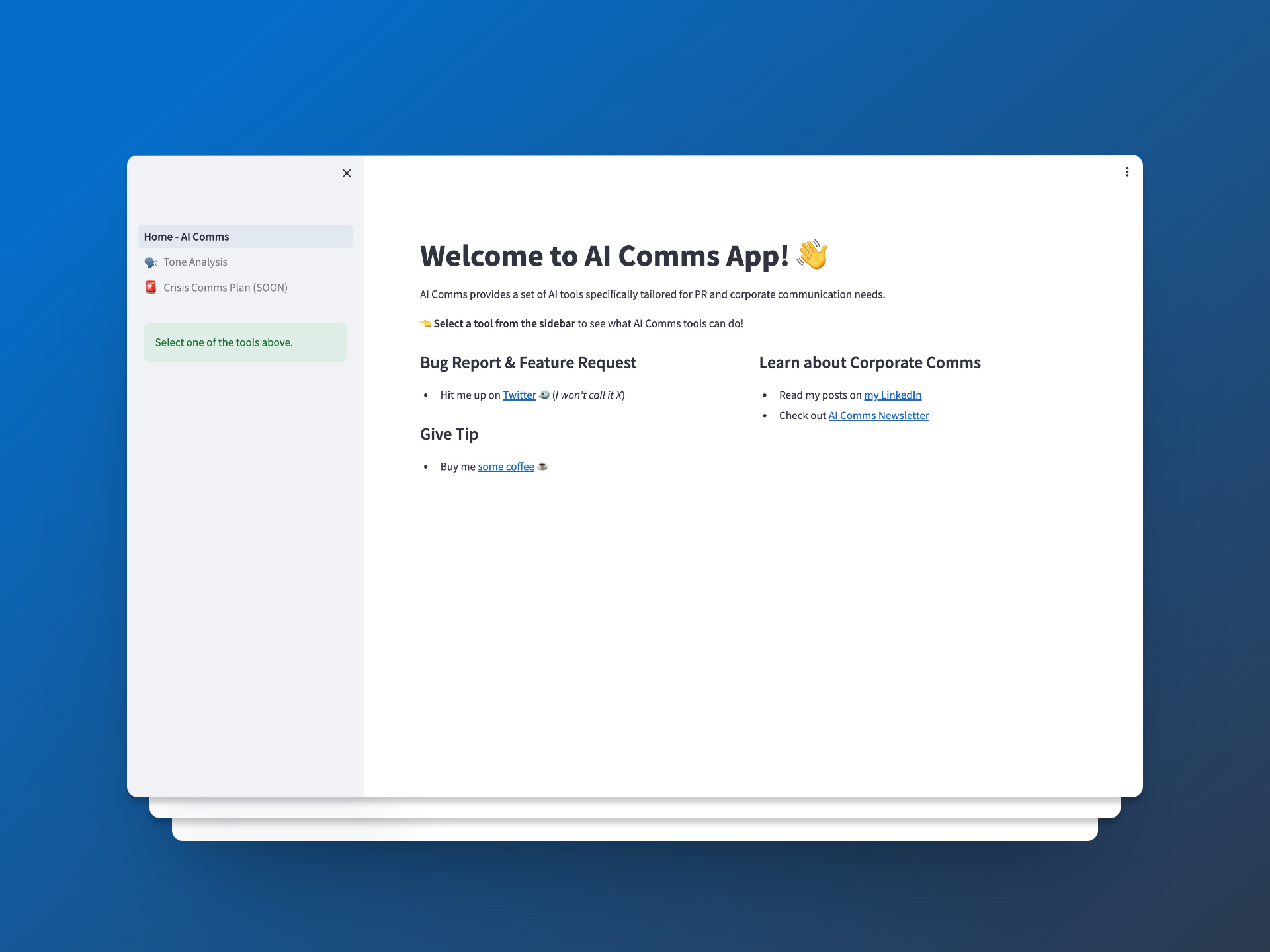Click the red siren icon for Crisis Comms
The image size is (1270, 952).
tap(151, 287)
